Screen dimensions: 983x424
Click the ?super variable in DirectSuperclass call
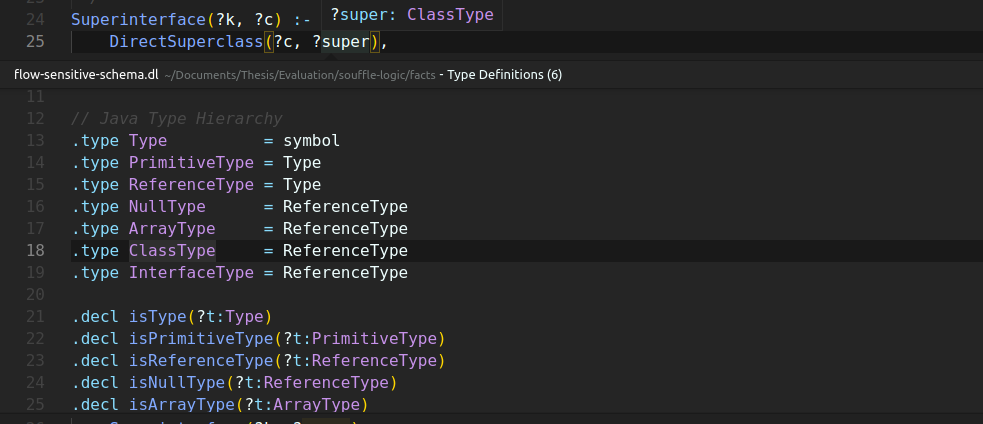tap(345, 42)
